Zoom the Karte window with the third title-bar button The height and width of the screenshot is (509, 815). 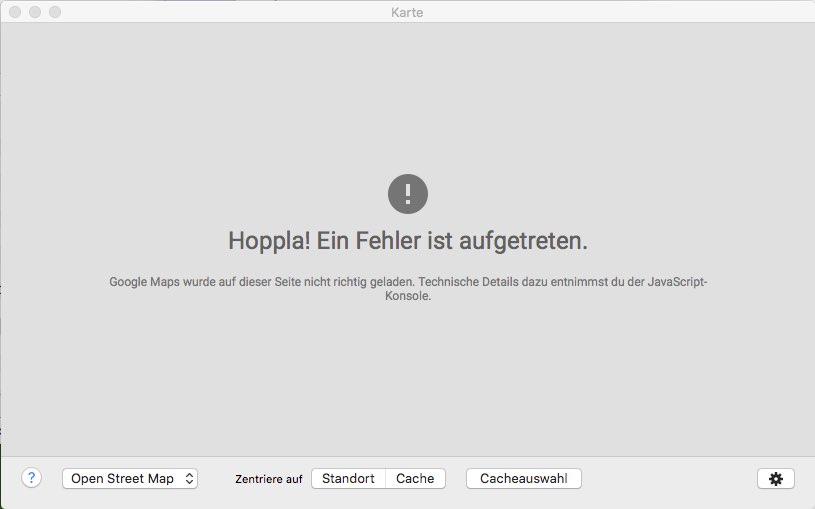[55, 12]
